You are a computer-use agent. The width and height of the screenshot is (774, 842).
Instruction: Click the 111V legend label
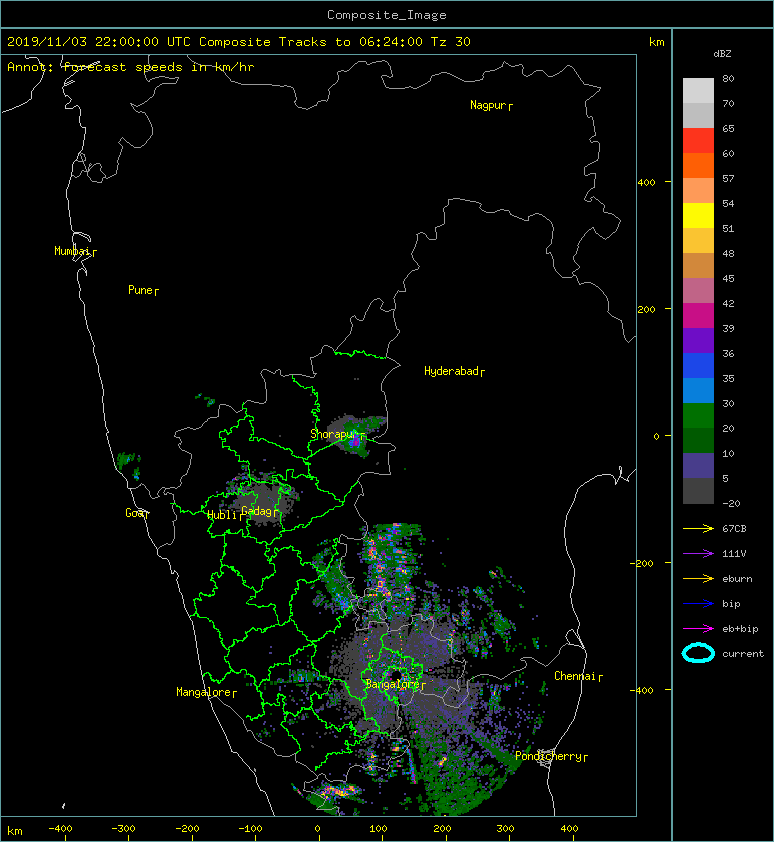(x=734, y=554)
